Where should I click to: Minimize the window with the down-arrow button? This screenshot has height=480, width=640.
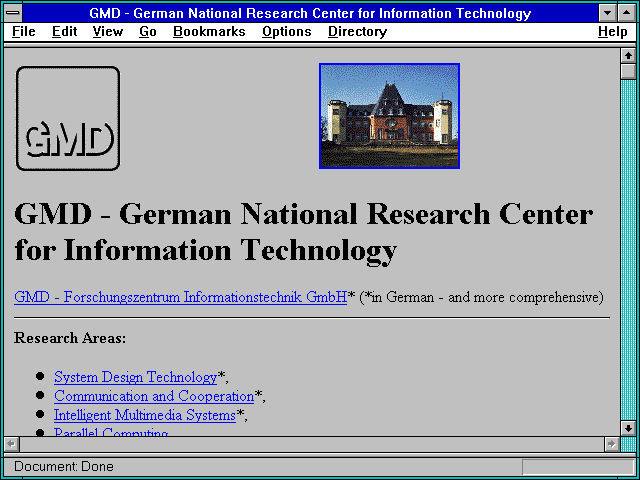click(608, 13)
